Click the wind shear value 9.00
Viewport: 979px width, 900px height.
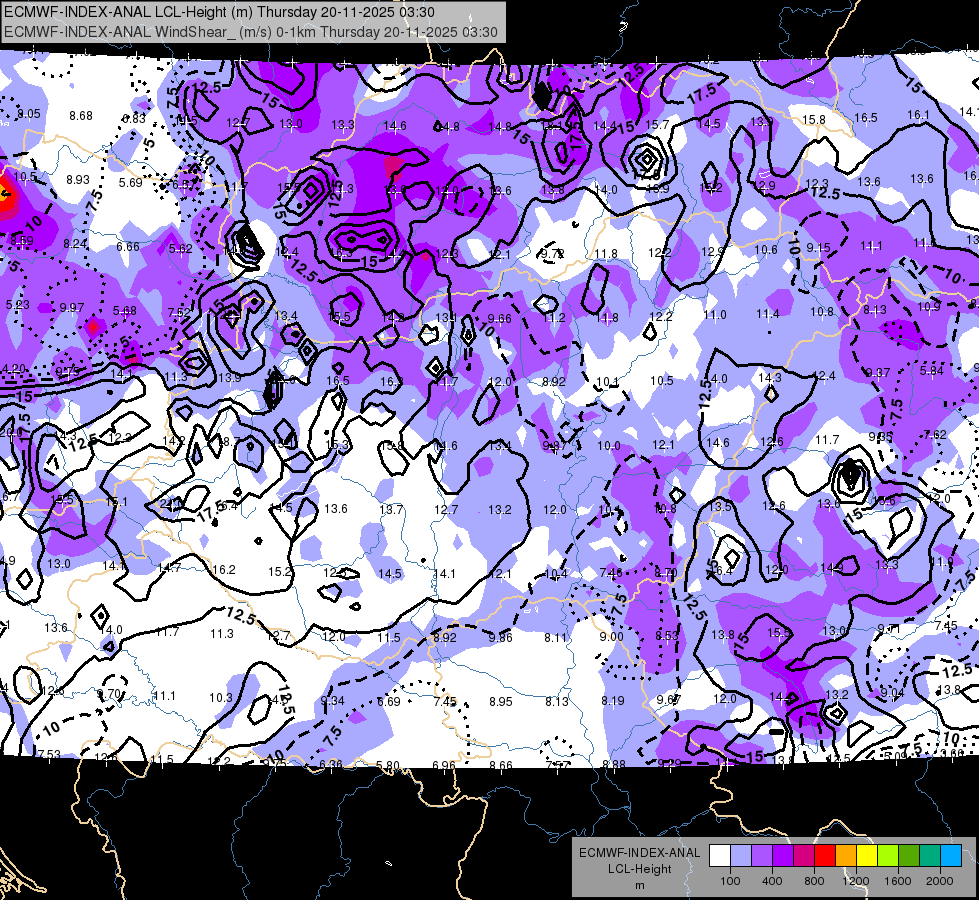[611, 636]
